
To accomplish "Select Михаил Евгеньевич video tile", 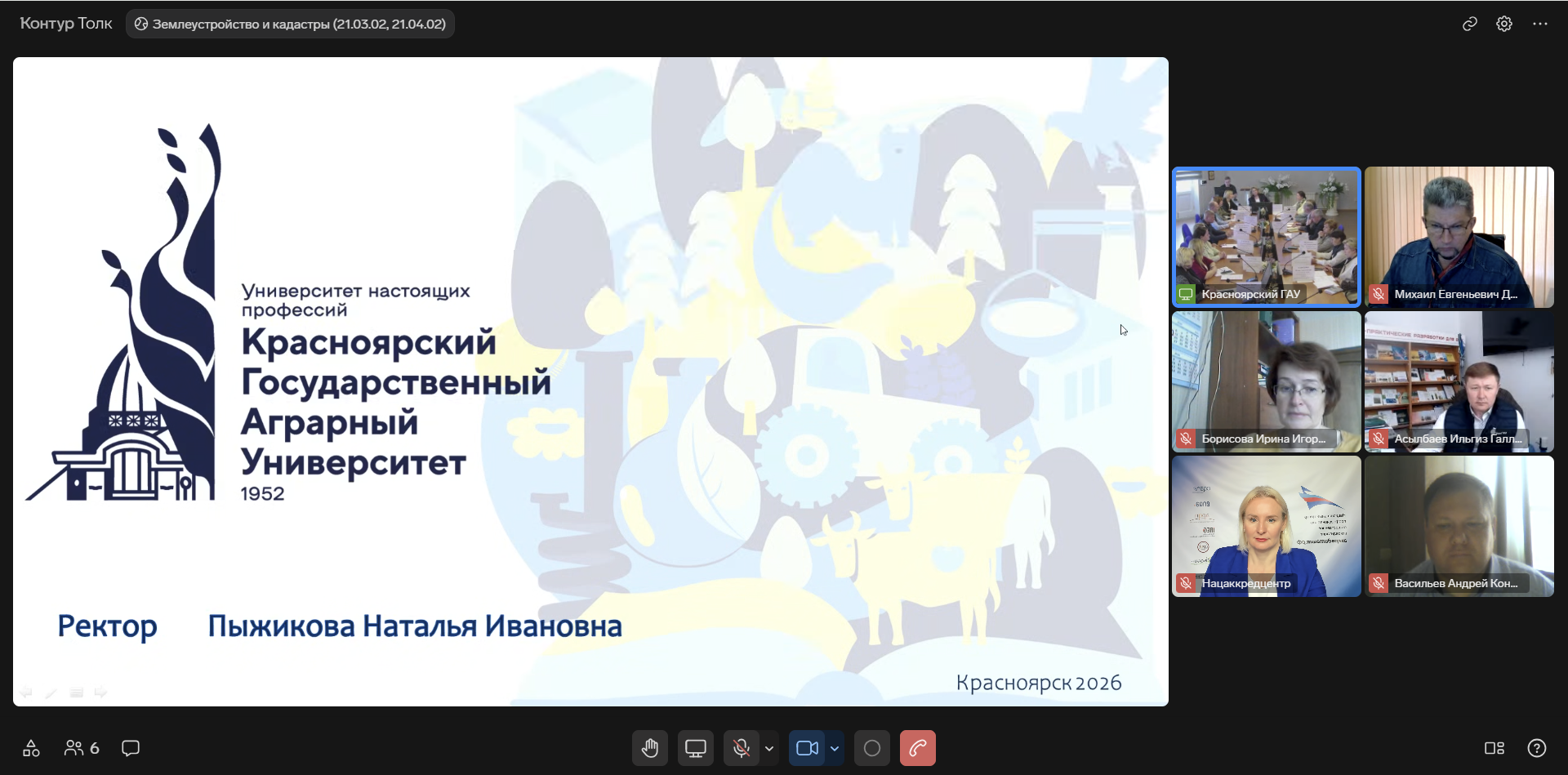I will point(1459,237).
